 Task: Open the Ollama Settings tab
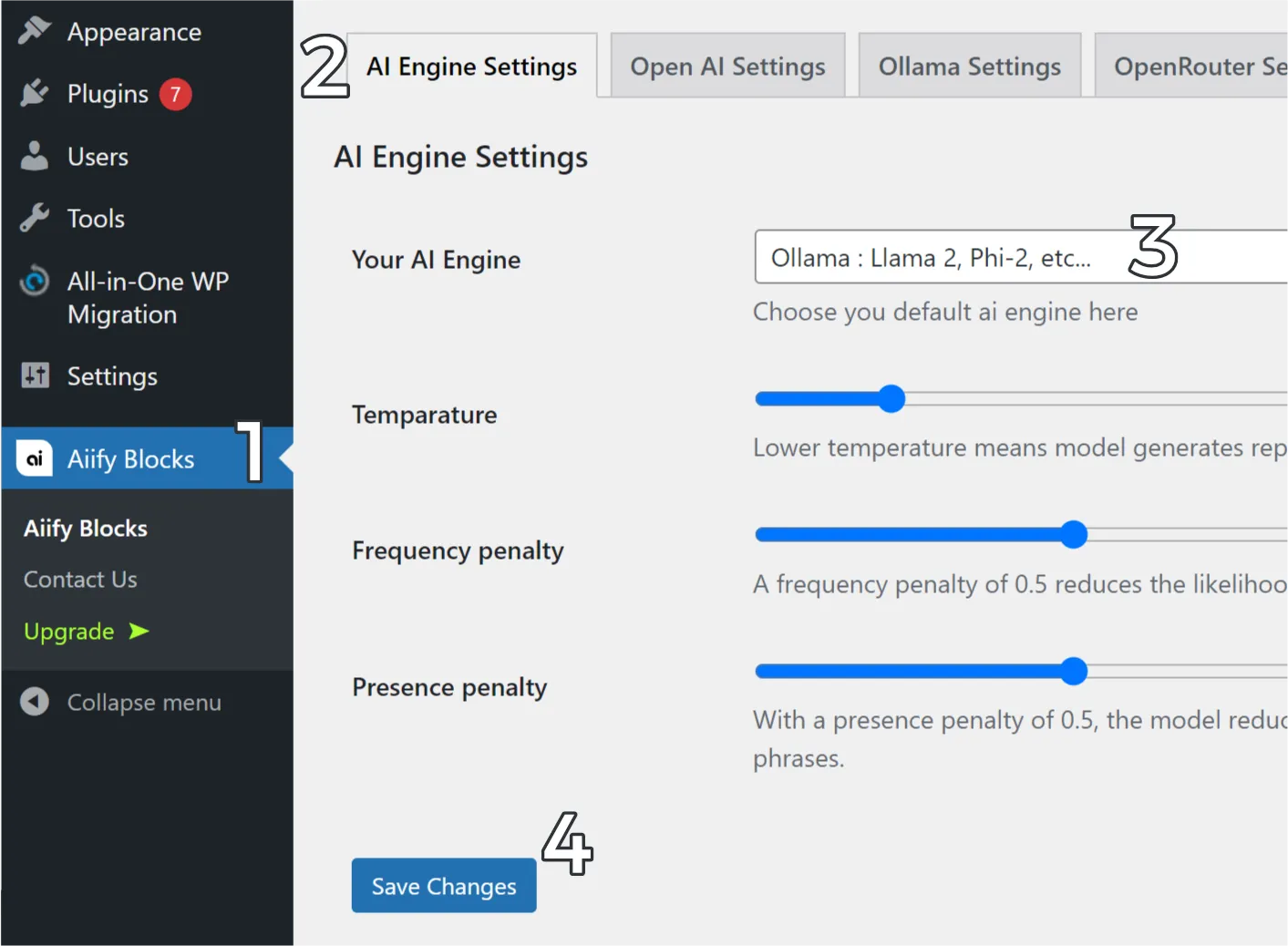[969, 67]
